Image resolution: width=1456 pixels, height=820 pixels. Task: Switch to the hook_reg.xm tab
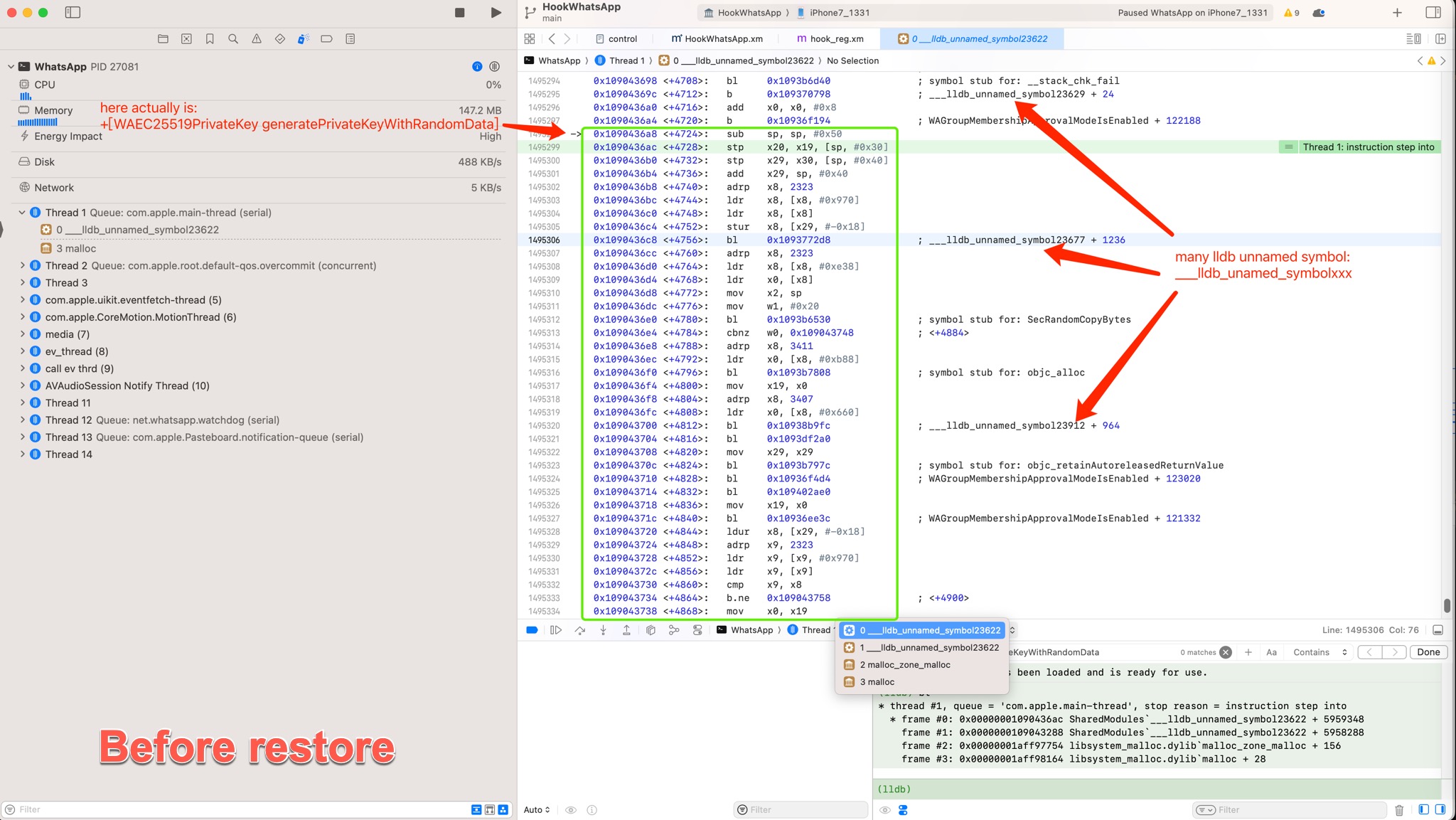pyautogui.click(x=830, y=39)
